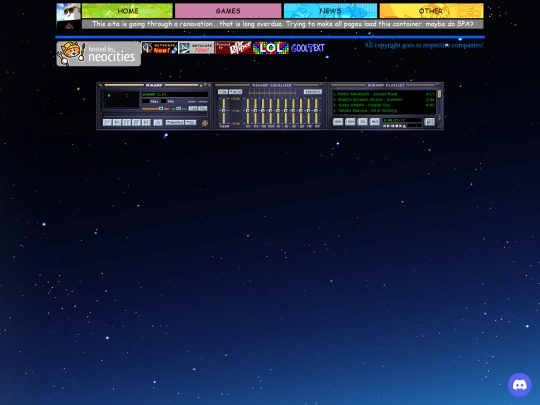The width and height of the screenshot is (540, 405).
Task: Select playlist track 2 ending in Summer
Action: pyautogui.click(x=384, y=100)
